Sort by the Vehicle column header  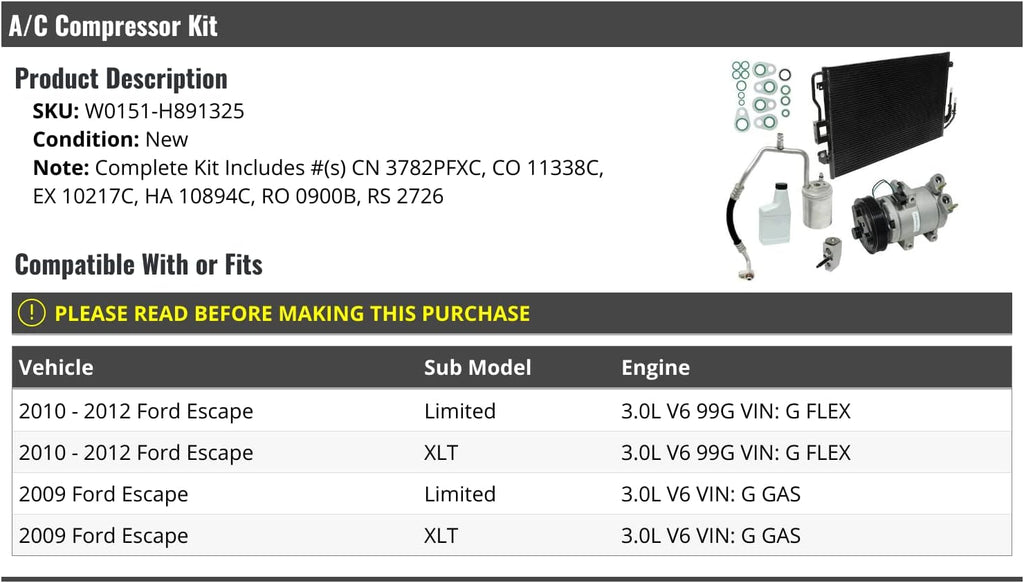click(56, 367)
